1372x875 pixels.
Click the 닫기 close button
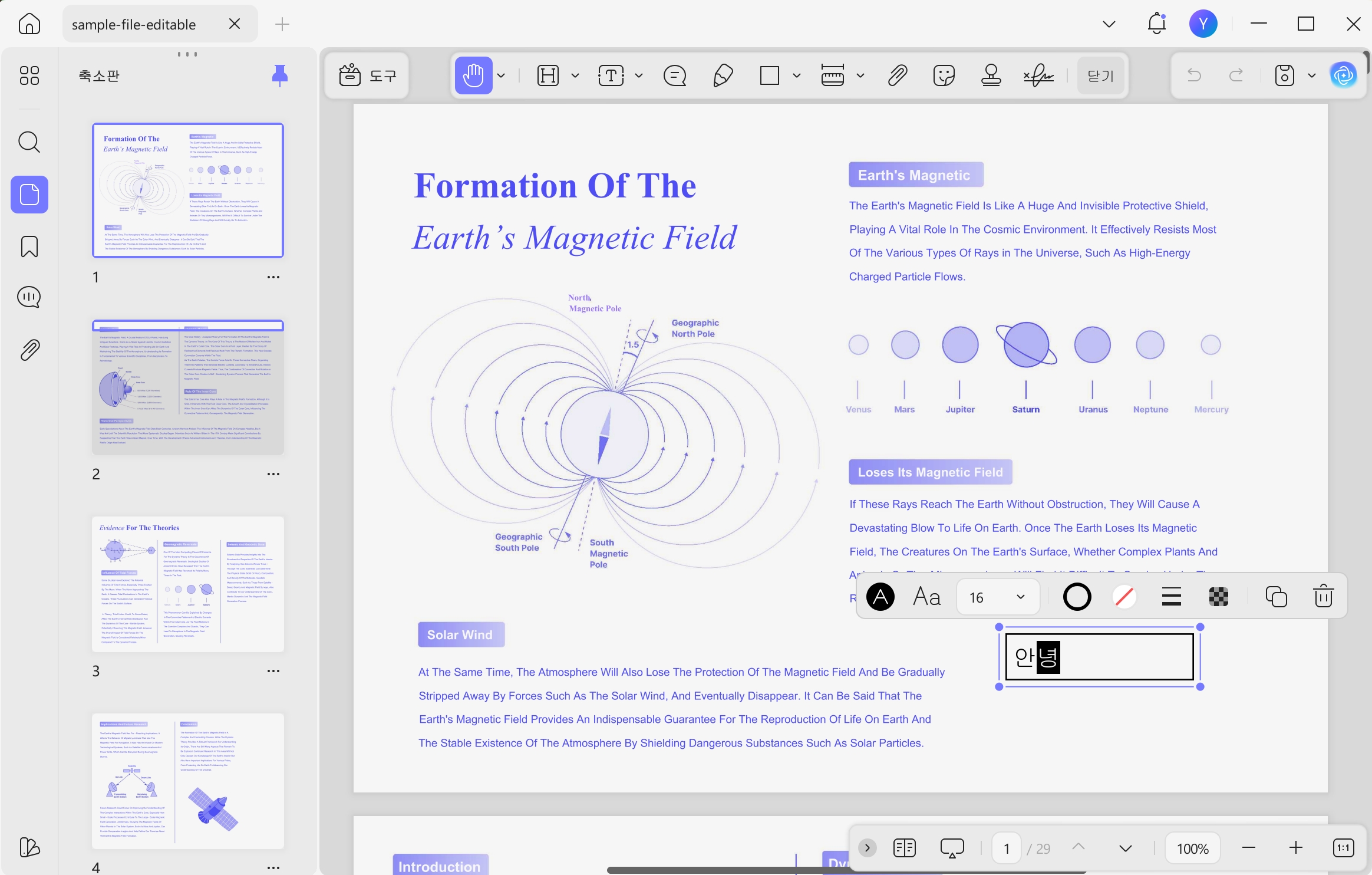point(1100,75)
